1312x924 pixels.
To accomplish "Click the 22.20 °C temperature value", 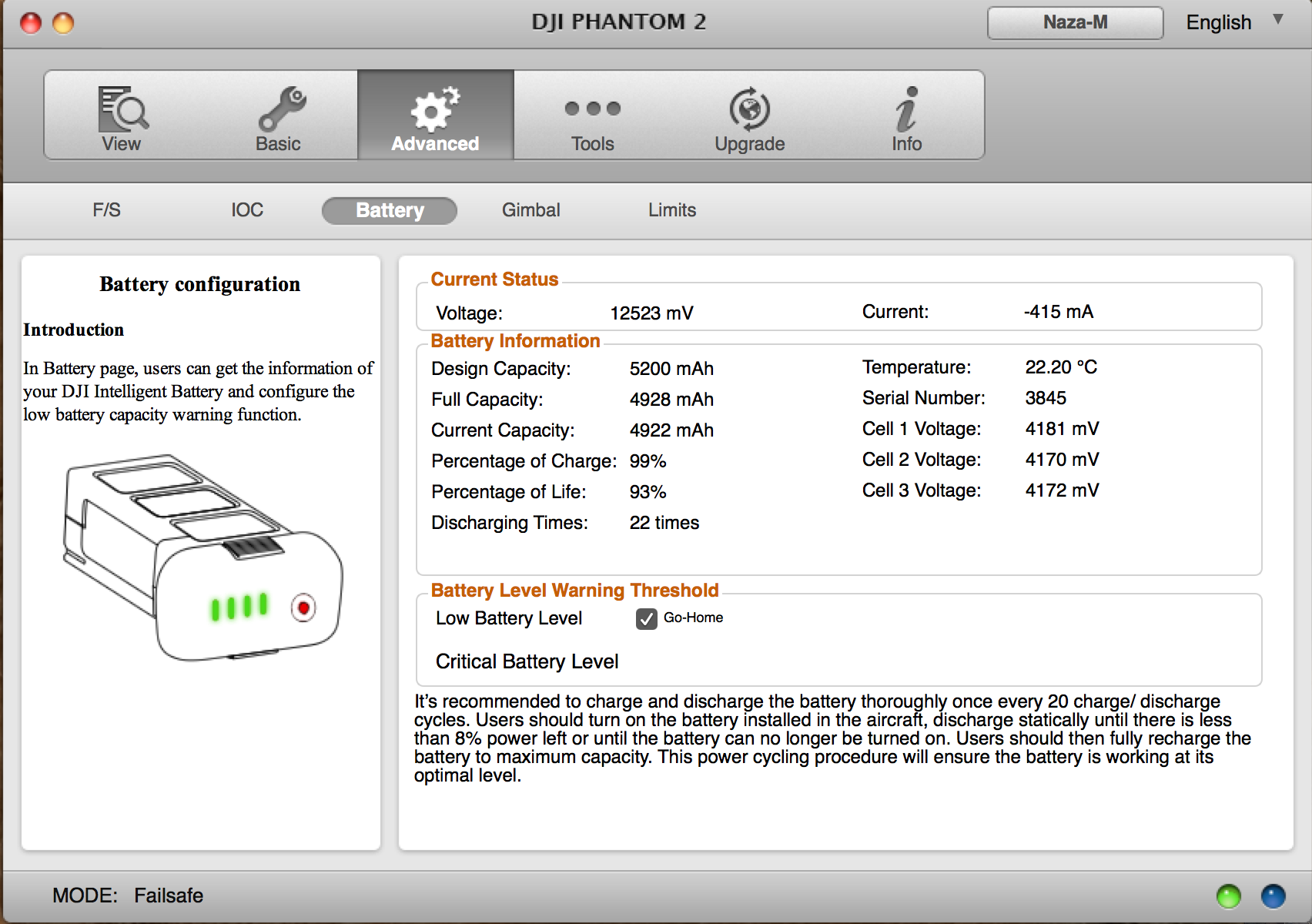I will pos(1061,367).
